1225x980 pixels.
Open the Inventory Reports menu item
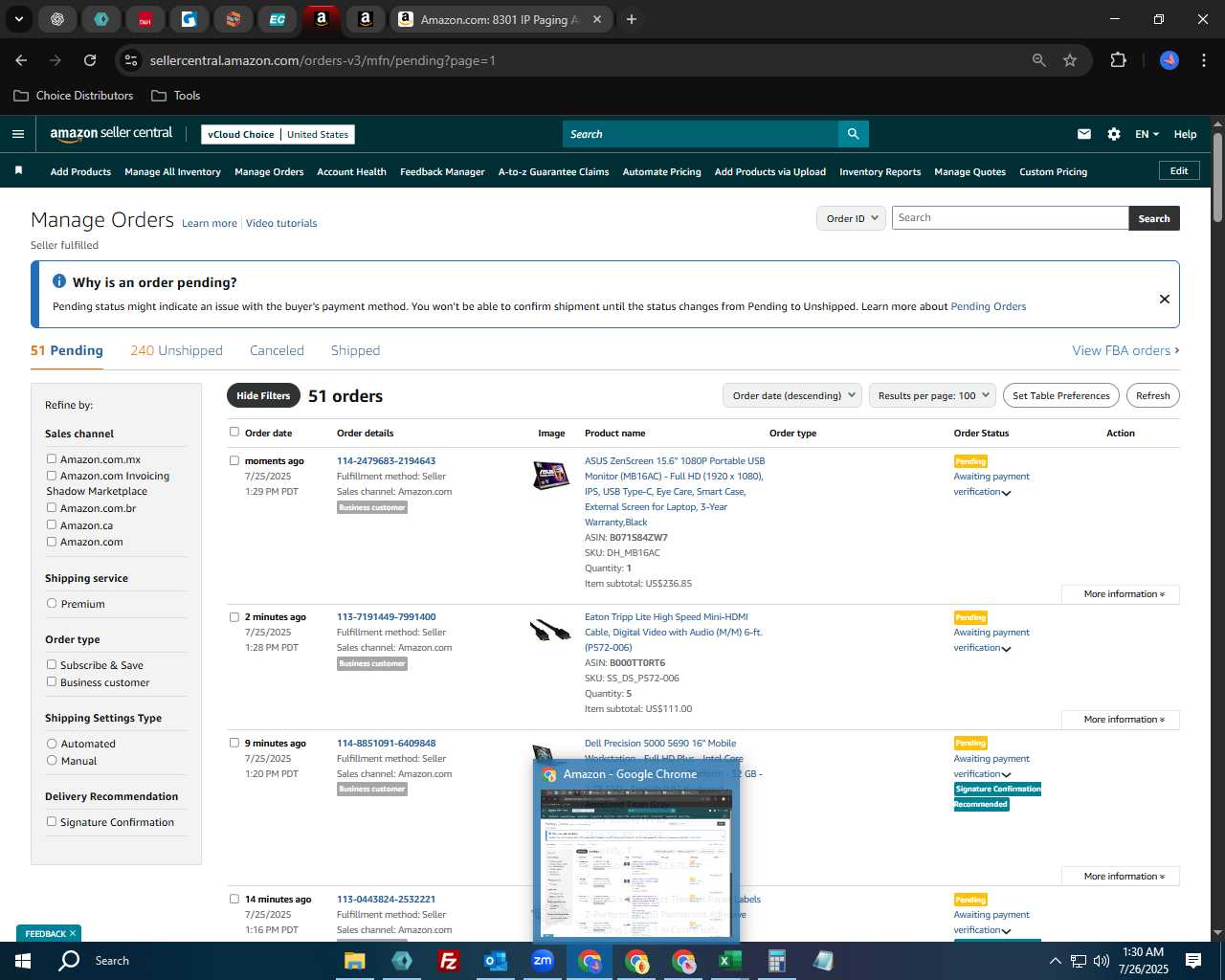coord(880,172)
